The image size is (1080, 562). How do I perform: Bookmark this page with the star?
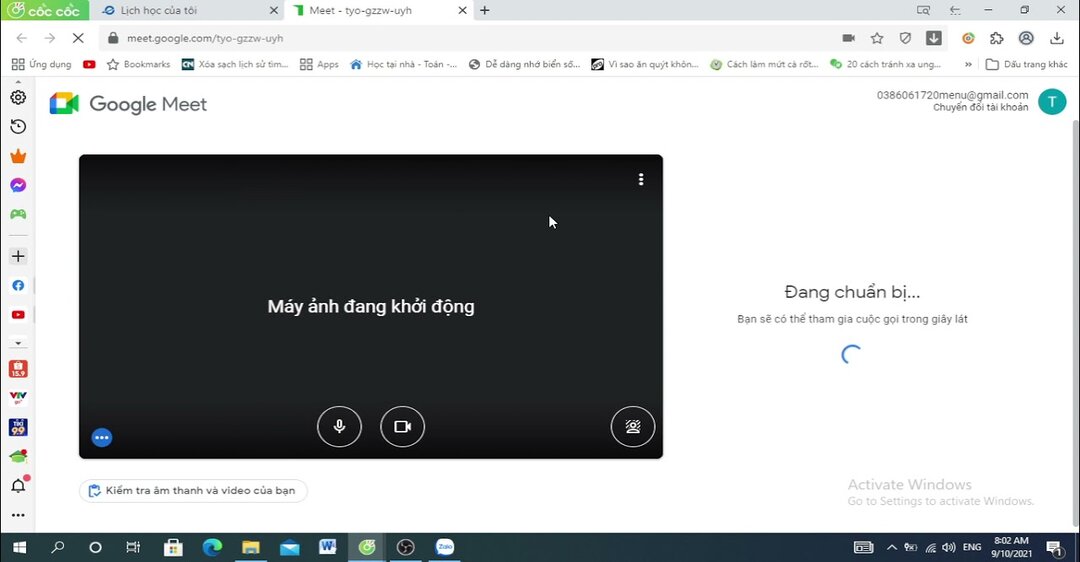(877, 39)
